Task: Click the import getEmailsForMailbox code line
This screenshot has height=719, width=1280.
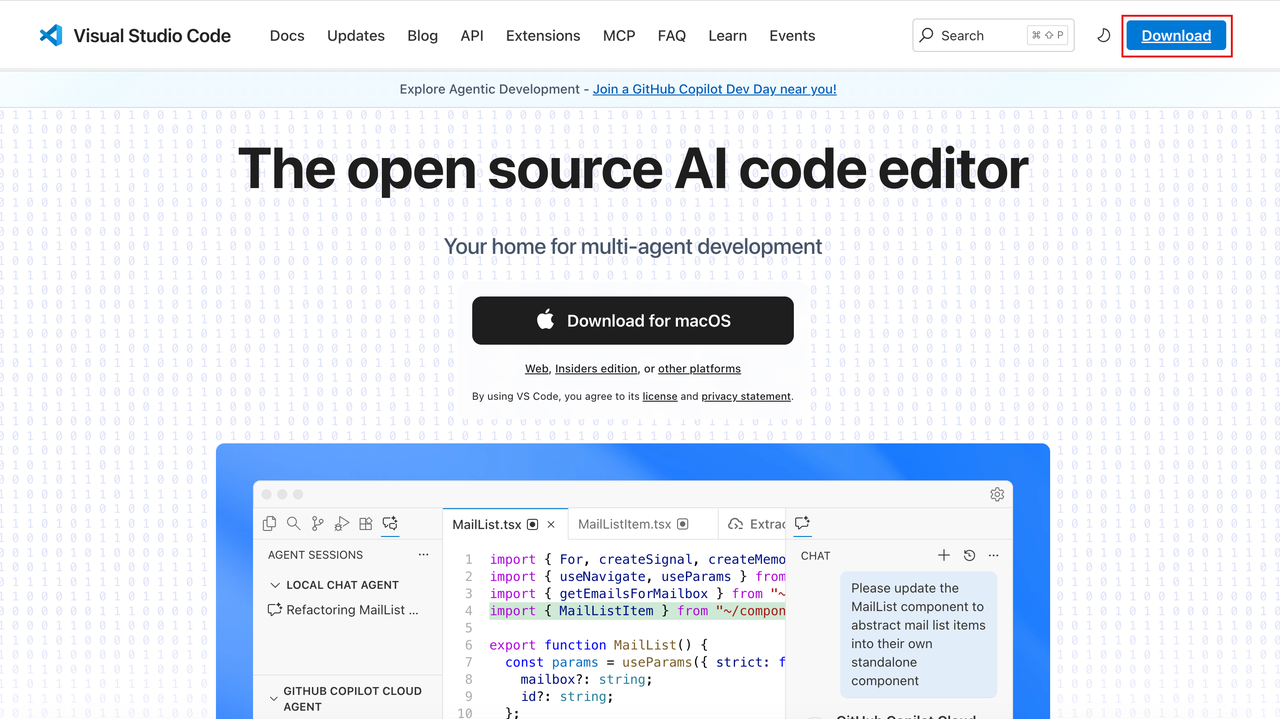Action: click(x=637, y=593)
